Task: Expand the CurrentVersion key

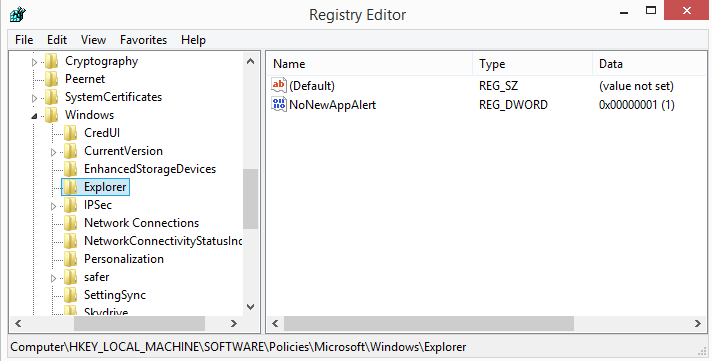Action: coord(54,152)
